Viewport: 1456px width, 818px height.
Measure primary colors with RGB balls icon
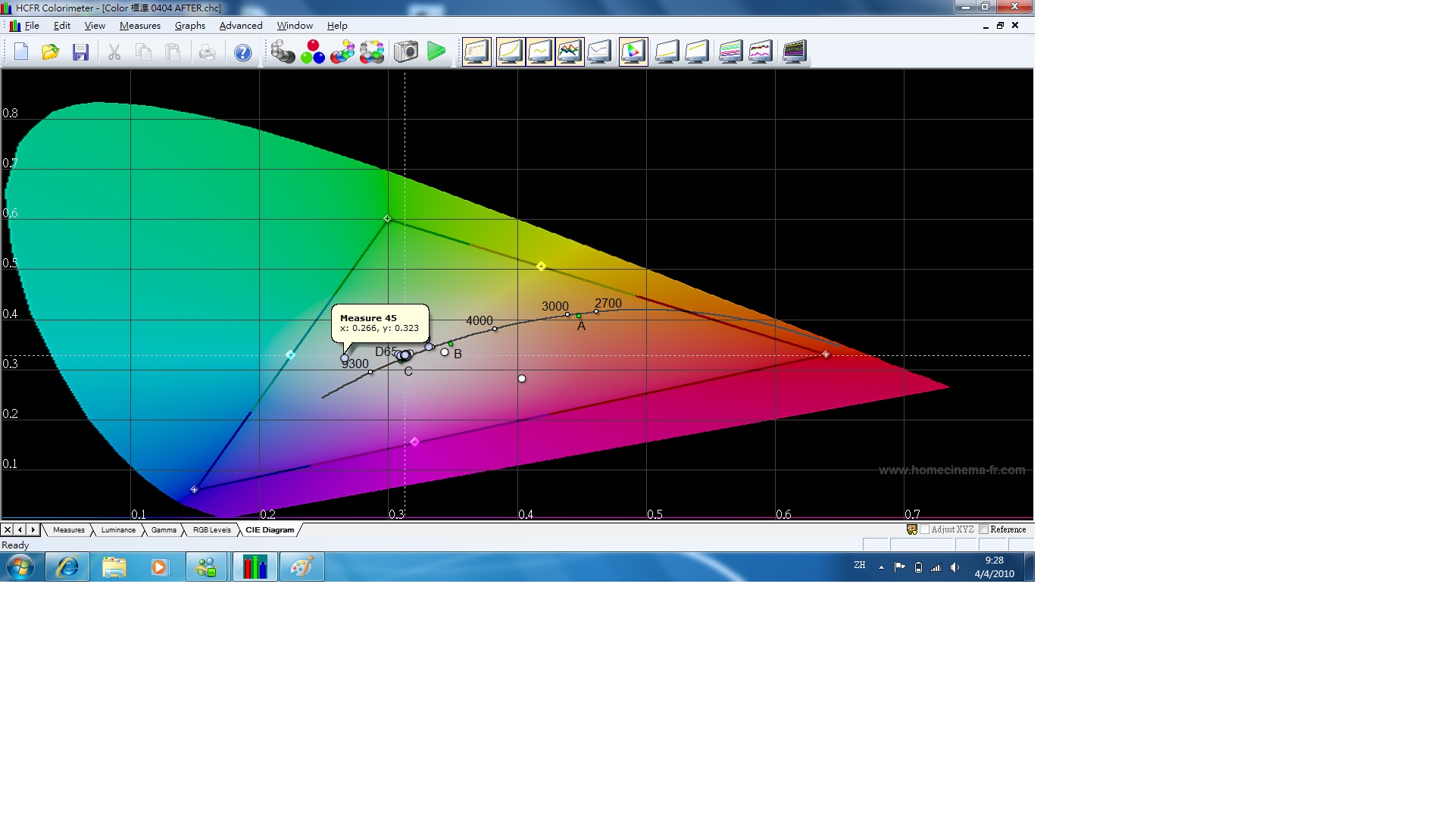coord(313,52)
